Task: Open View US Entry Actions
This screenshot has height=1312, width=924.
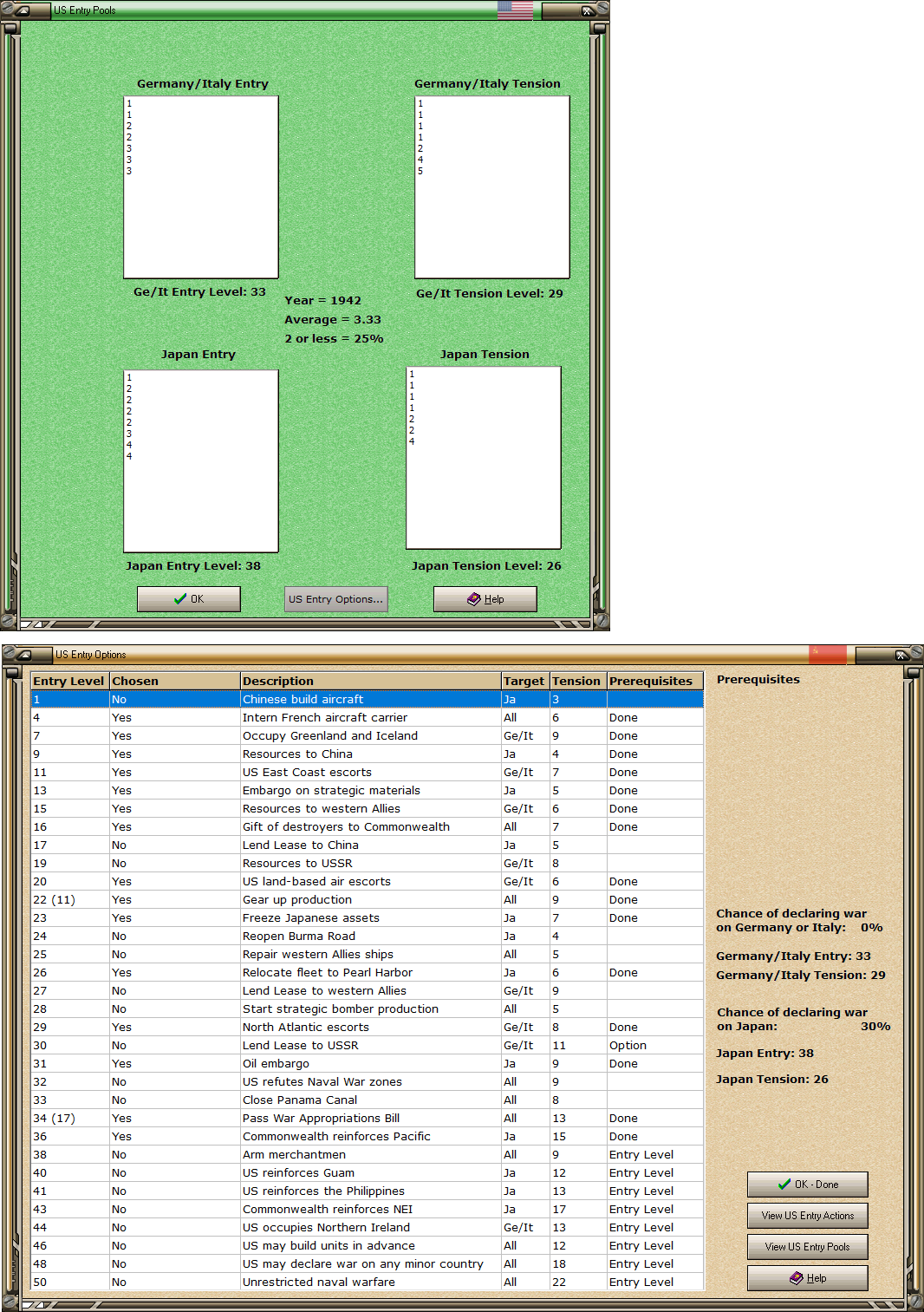Action: (x=808, y=1216)
